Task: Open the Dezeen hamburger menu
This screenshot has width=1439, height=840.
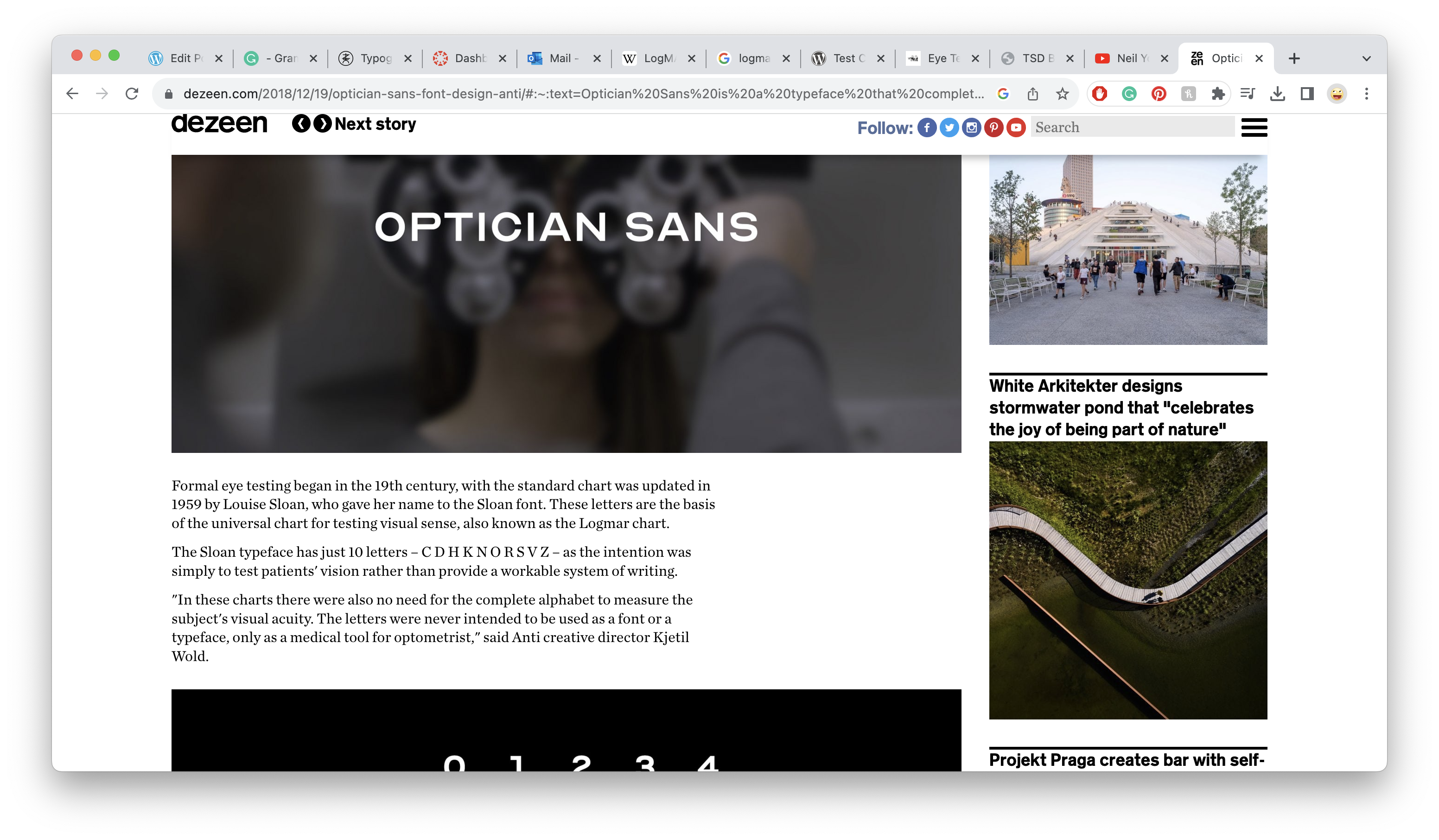Action: pos(1254,127)
